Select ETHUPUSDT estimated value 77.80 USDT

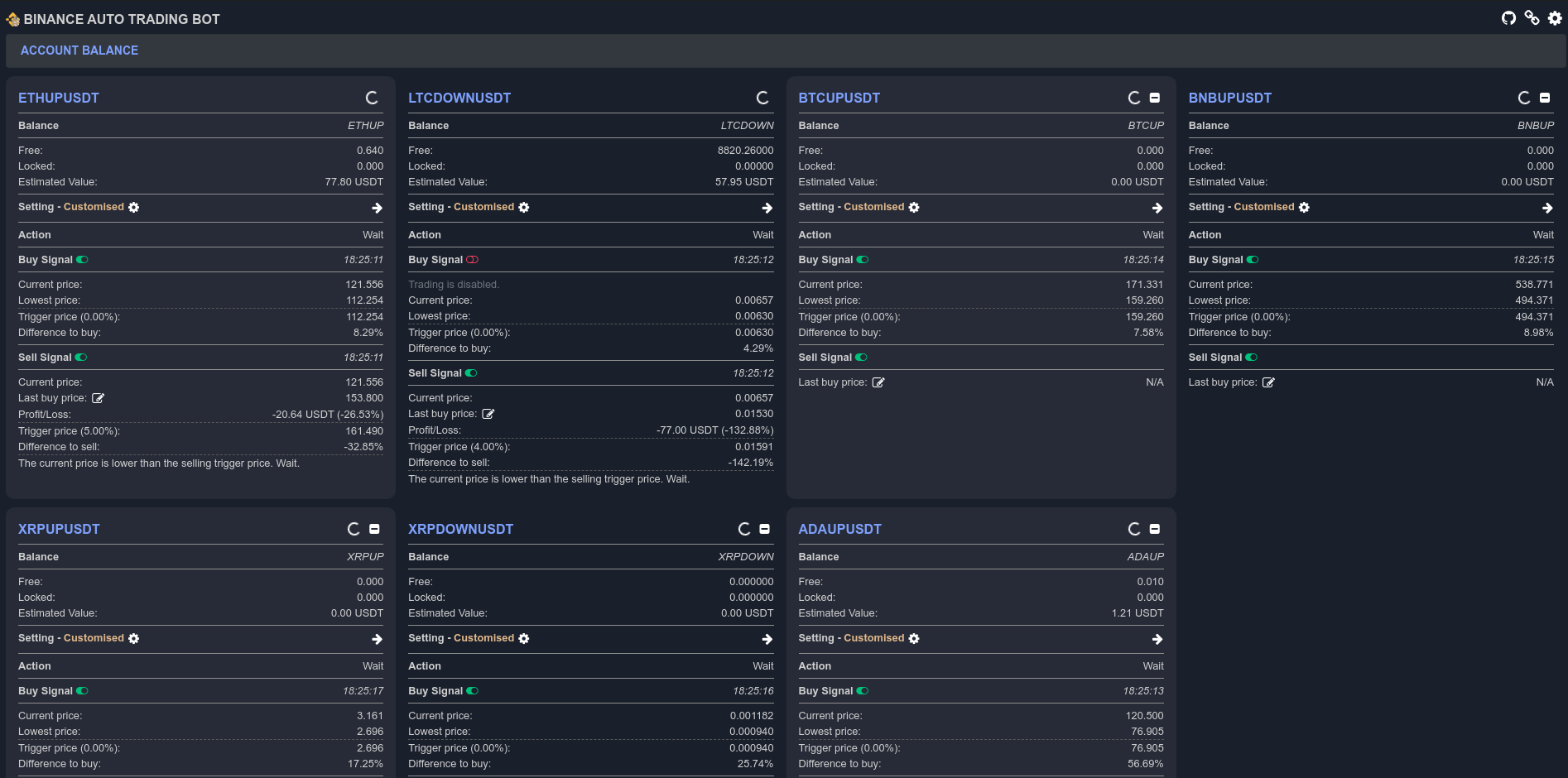[354, 182]
